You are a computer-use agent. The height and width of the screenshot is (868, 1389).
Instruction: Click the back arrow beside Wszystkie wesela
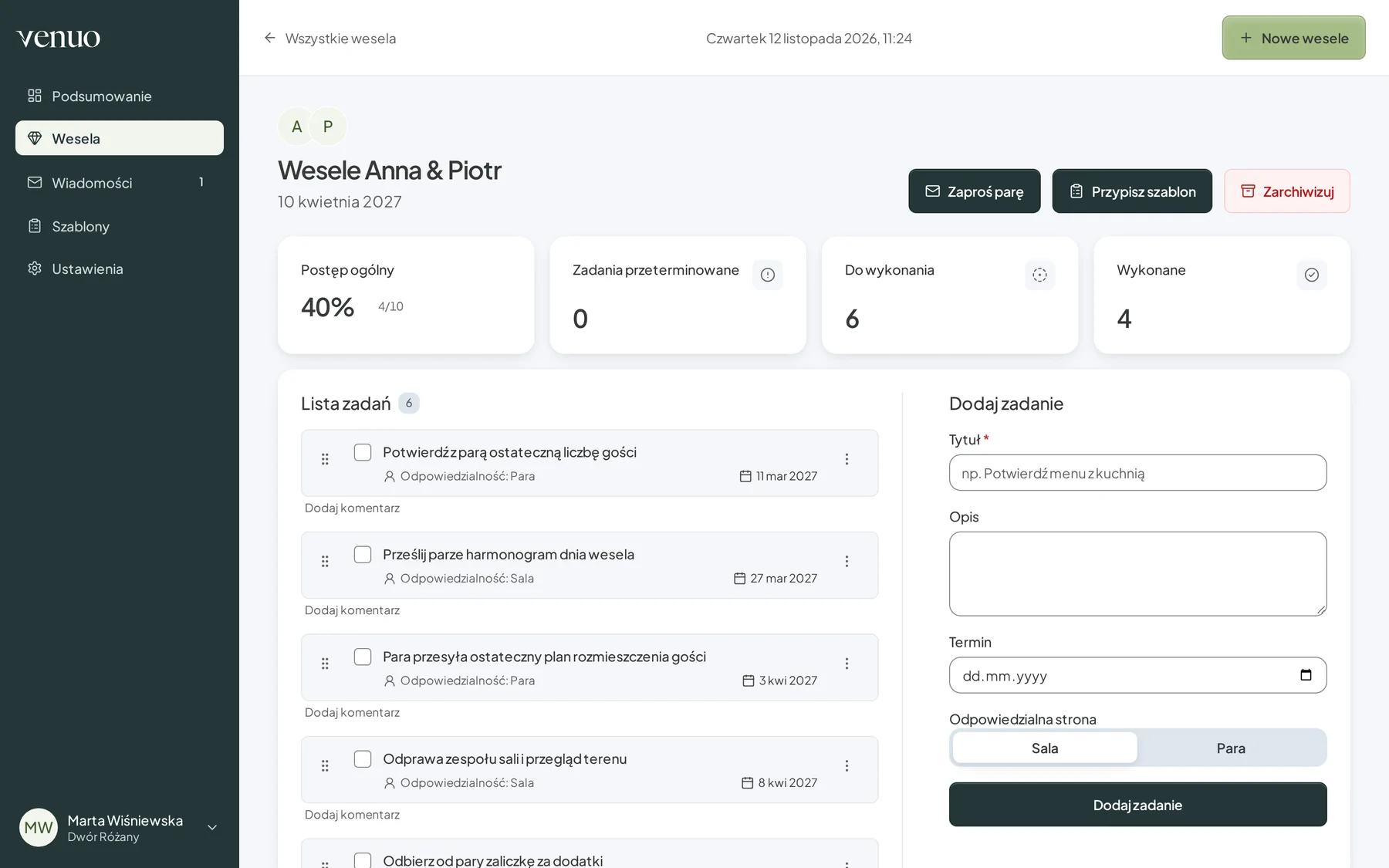click(269, 38)
